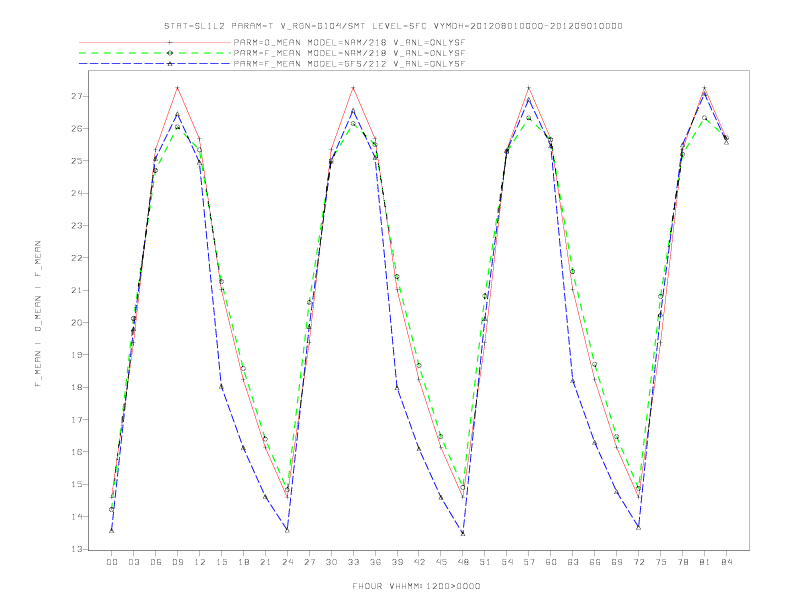Screen dimensions: 792x612
Task: Click the green dashed legend line sample
Action: tap(155, 53)
